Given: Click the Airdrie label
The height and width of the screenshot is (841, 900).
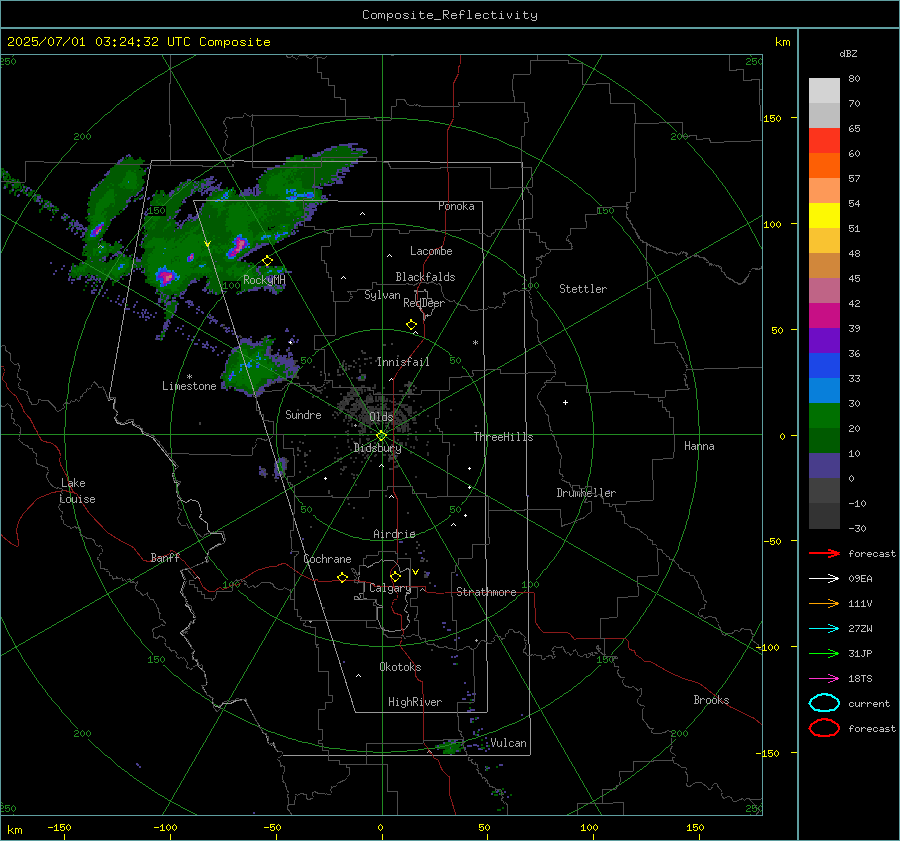Looking at the screenshot, I should [394, 534].
